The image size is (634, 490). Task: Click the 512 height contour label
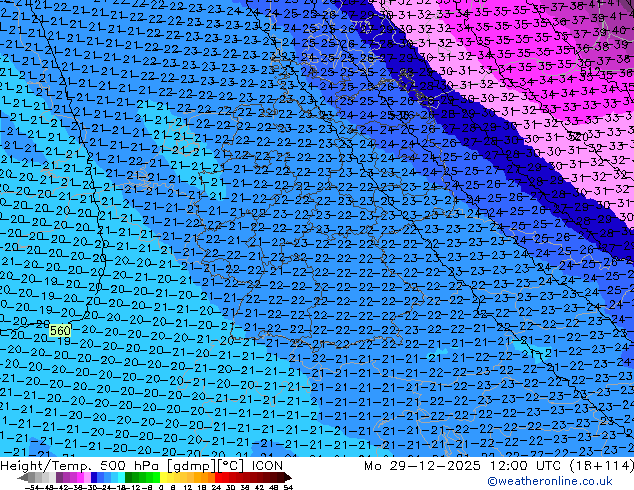[x=590, y=72]
